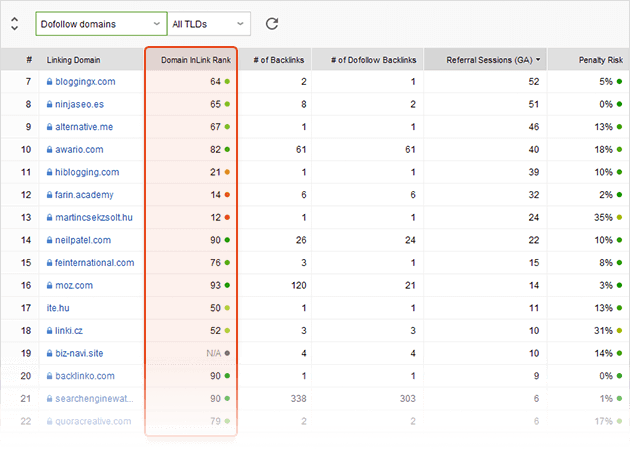This screenshot has width=630, height=459.
Task: Click the Penalty Risk column header
Action: coord(603,60)
